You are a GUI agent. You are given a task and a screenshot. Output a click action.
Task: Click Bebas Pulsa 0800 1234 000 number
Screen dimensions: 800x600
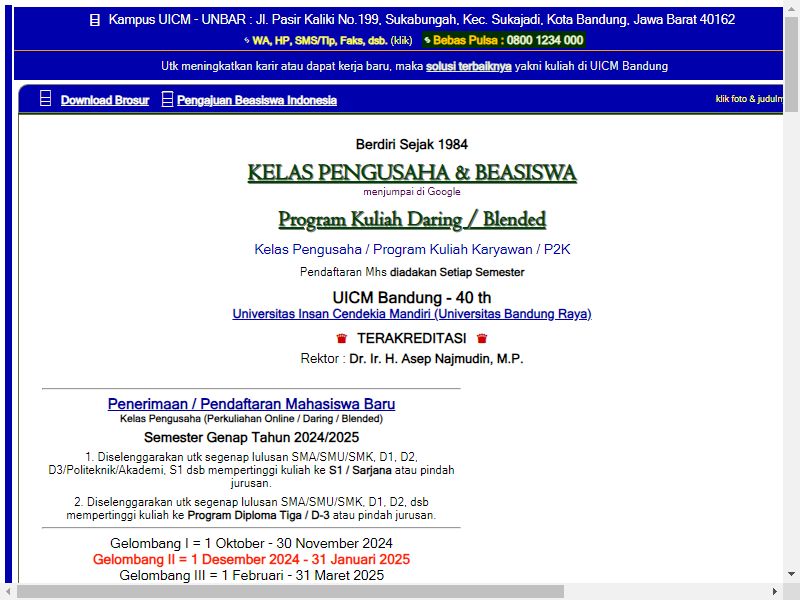pyautogui.click(x=508, y=40)
